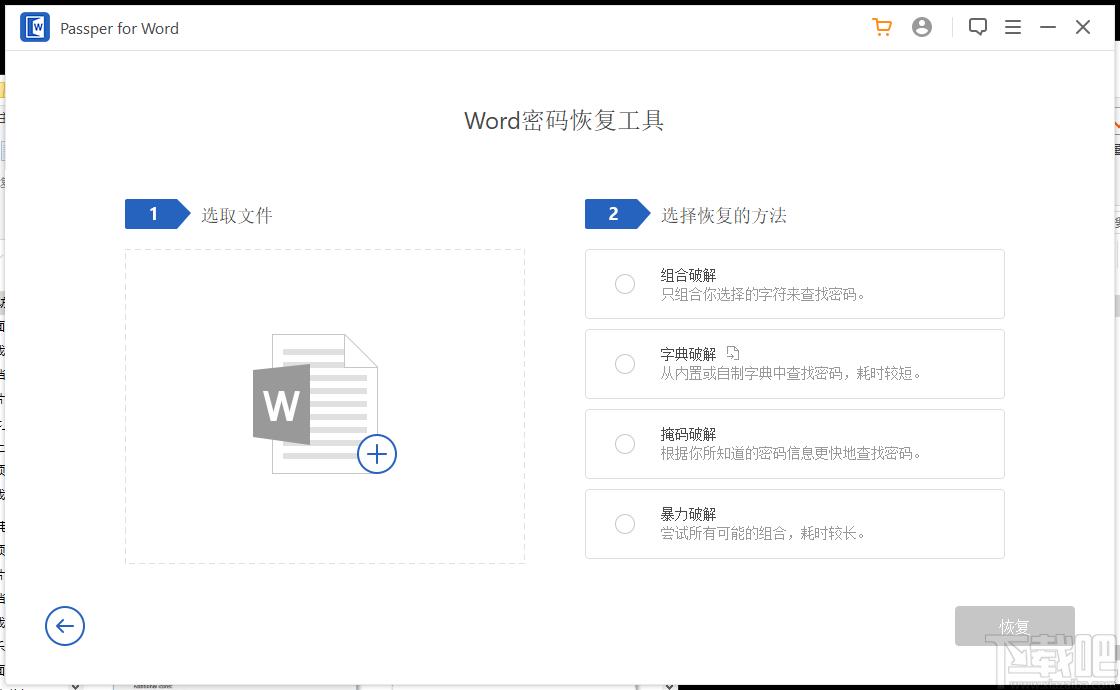Click the Passper for Word app logo
The width and height of the screenshot is (1120, 690).
pos(35,28)
